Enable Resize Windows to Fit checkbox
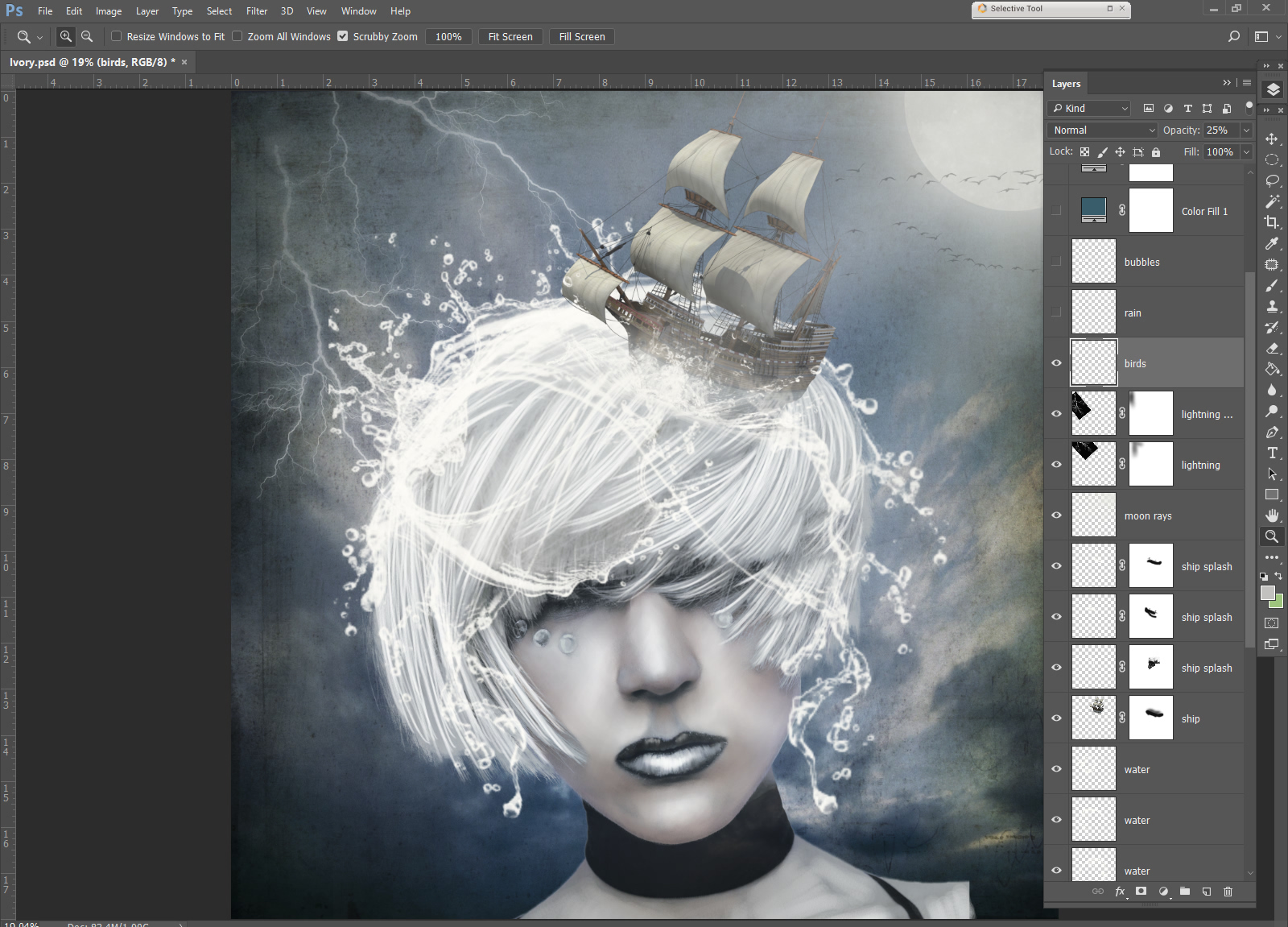 pos(117,36)
